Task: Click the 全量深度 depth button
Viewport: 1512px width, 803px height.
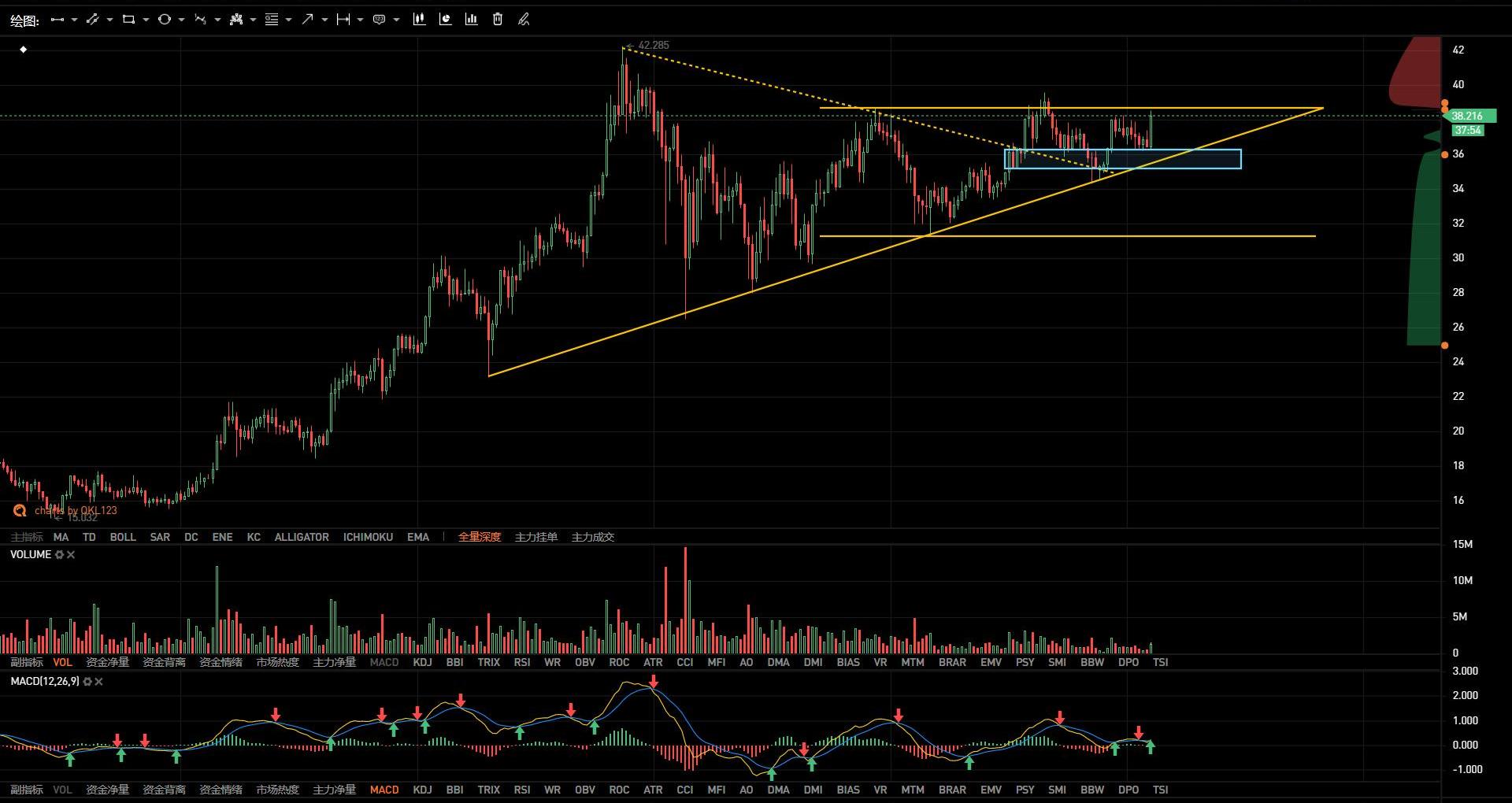Action: [x=480, y=537]
